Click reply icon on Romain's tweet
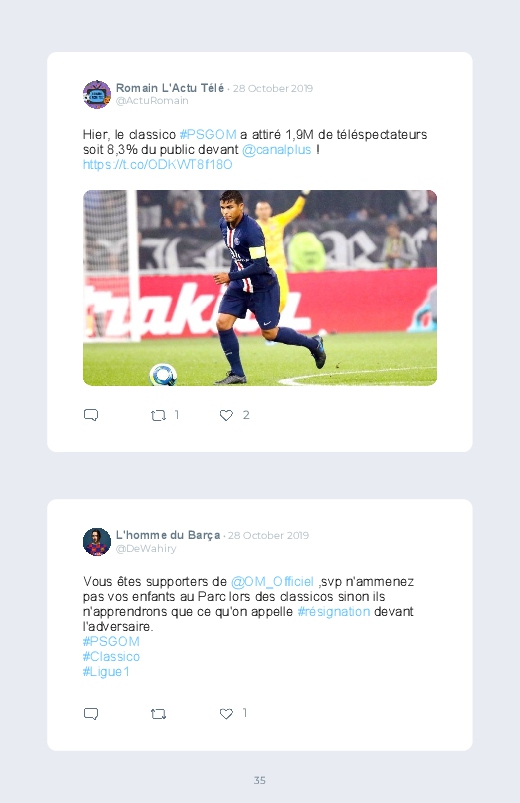The image size is (520, 803). pos(91,415)
